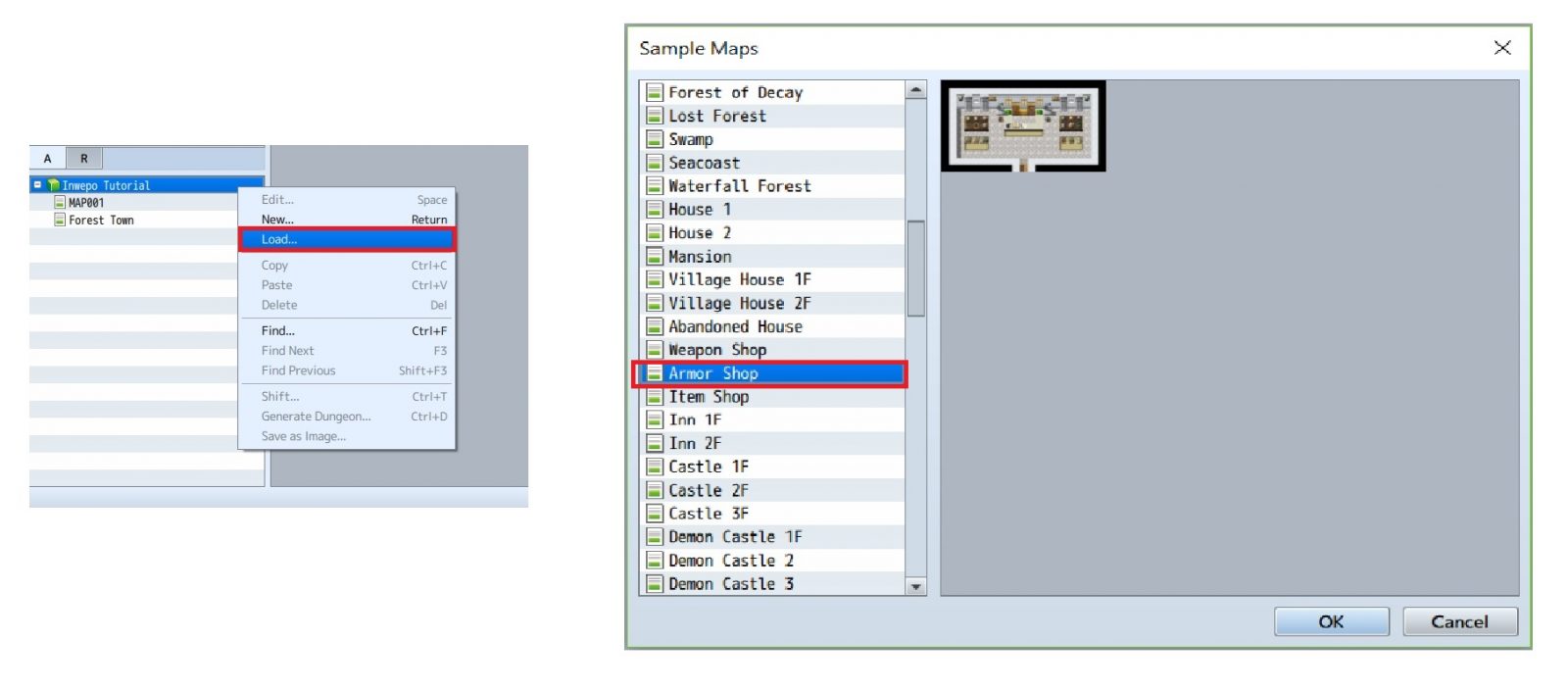Close the Sample Maps dialog

pos(1501,48)
